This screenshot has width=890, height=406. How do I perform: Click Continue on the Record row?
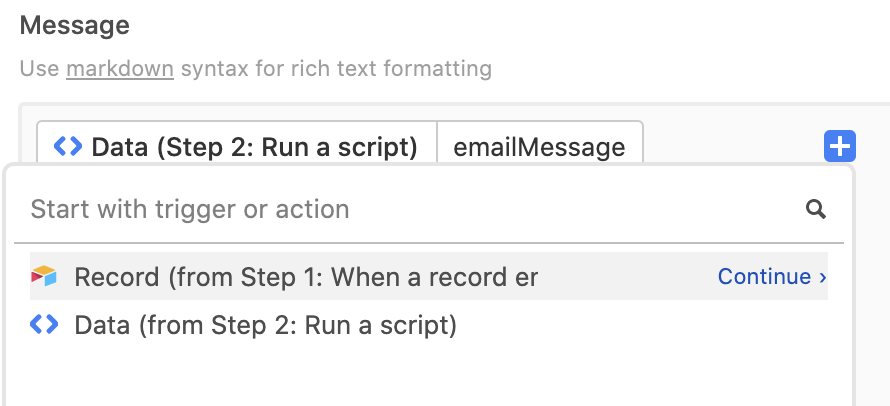pyautogui.click(x=765, y=277)
